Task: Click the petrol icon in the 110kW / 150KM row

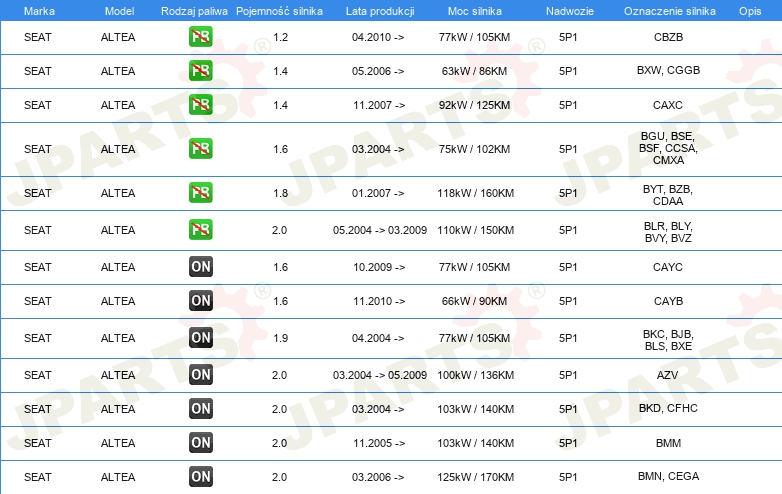Action: (200, 229)
